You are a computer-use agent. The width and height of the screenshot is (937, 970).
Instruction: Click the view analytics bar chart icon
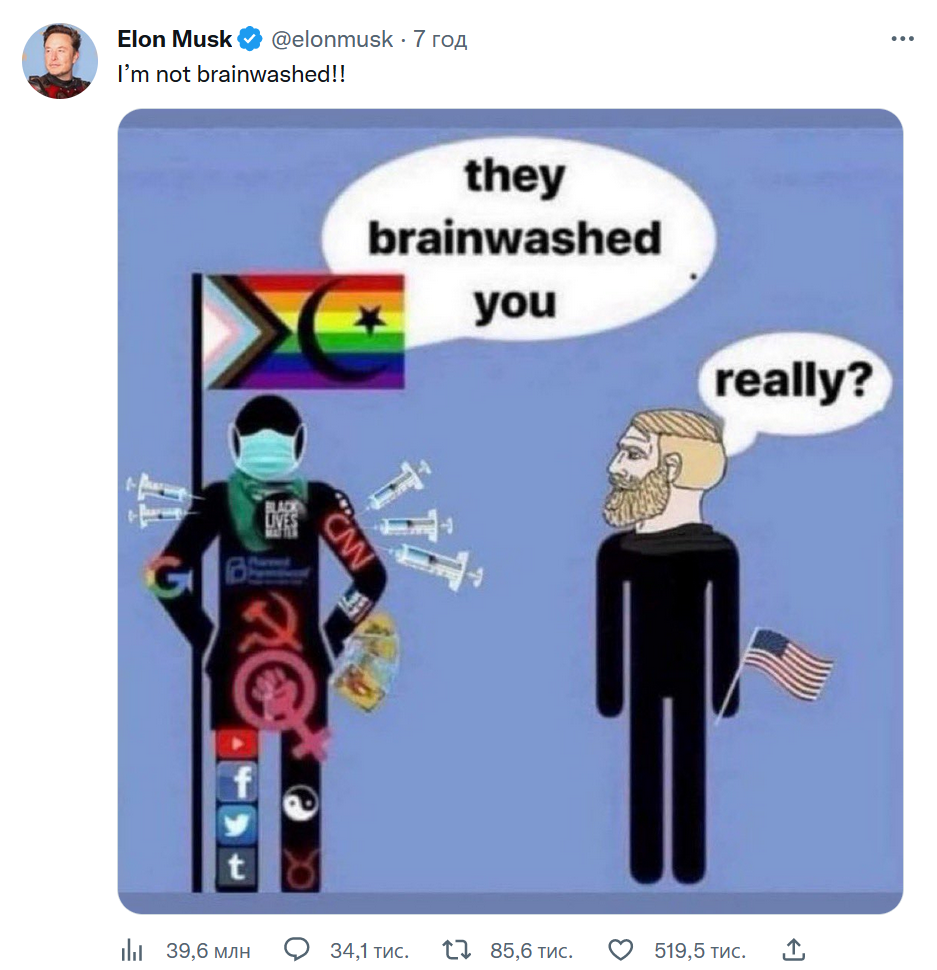(132, 949)
